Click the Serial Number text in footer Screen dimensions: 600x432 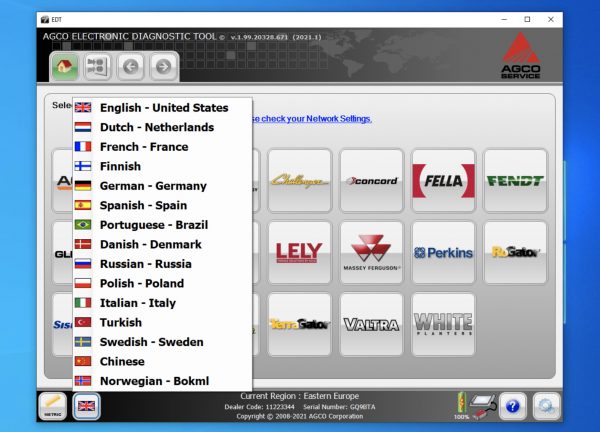click(x=339, y=407)
